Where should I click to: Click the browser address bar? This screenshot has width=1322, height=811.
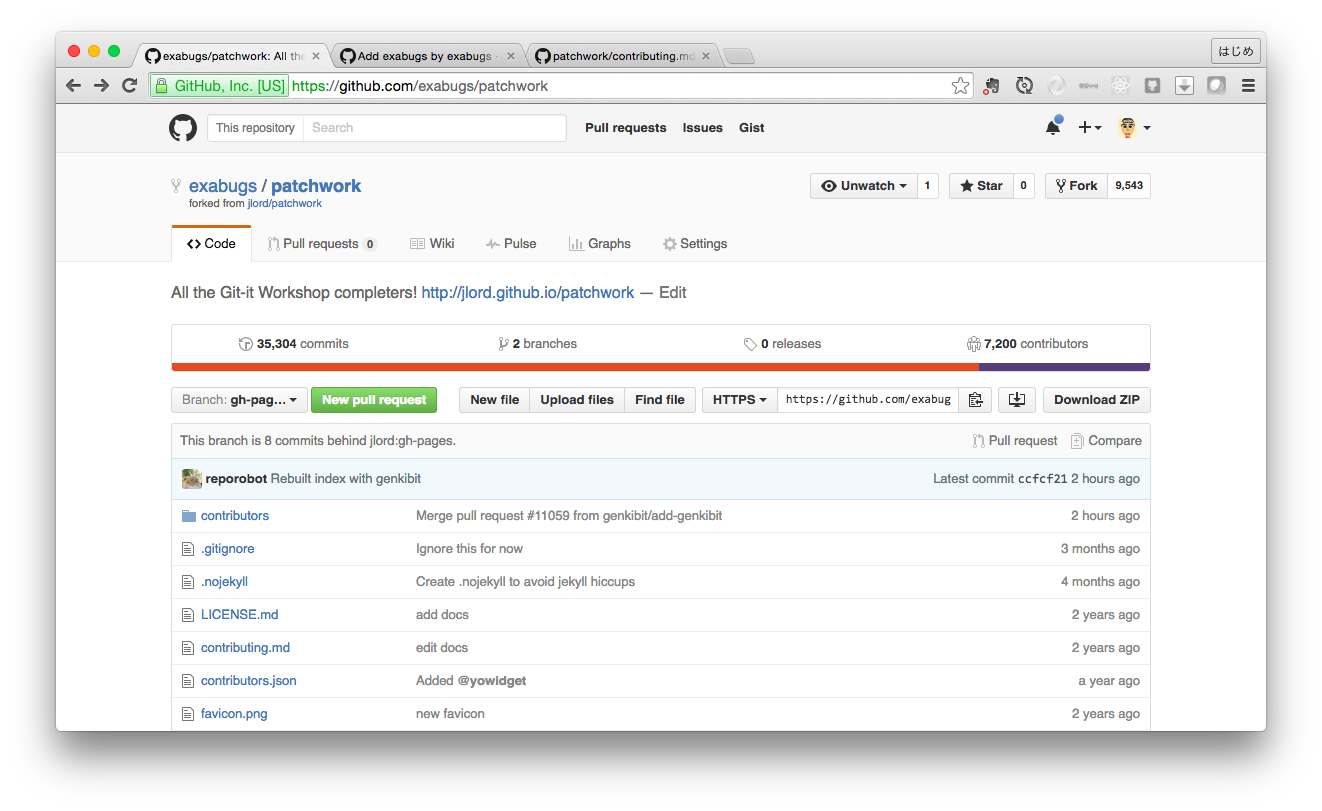tap(560, 86)
